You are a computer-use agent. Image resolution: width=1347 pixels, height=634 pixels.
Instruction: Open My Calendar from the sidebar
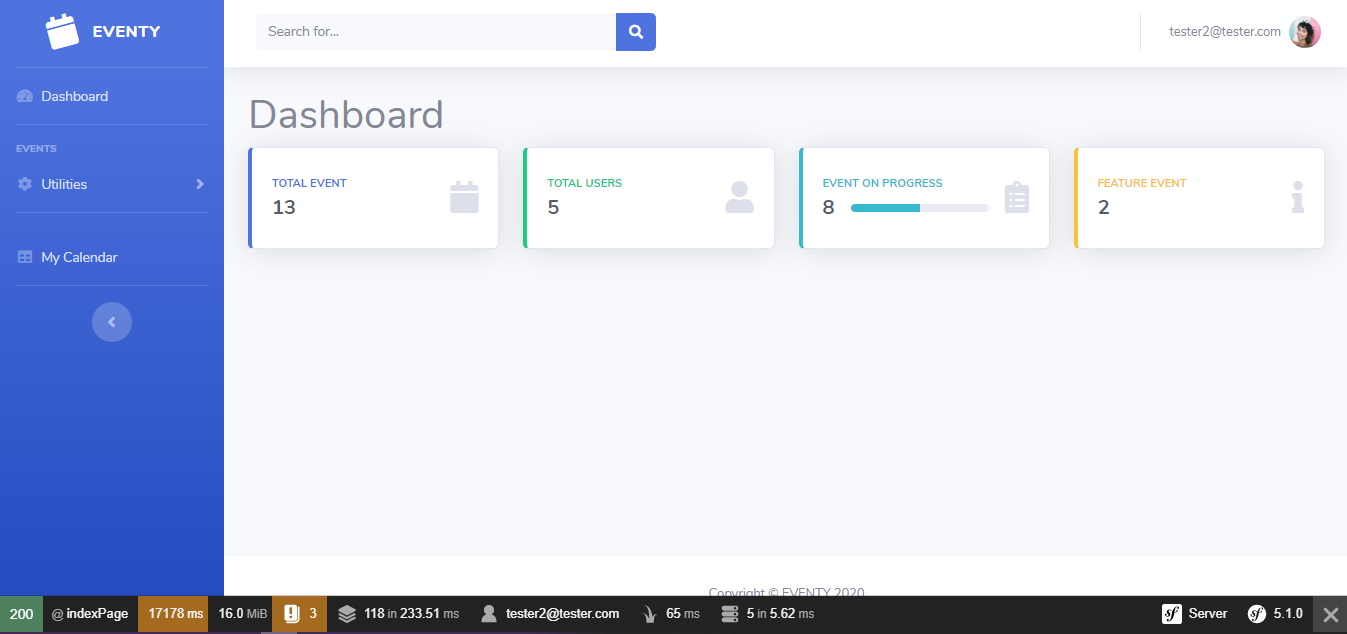(x=79, y=257)
